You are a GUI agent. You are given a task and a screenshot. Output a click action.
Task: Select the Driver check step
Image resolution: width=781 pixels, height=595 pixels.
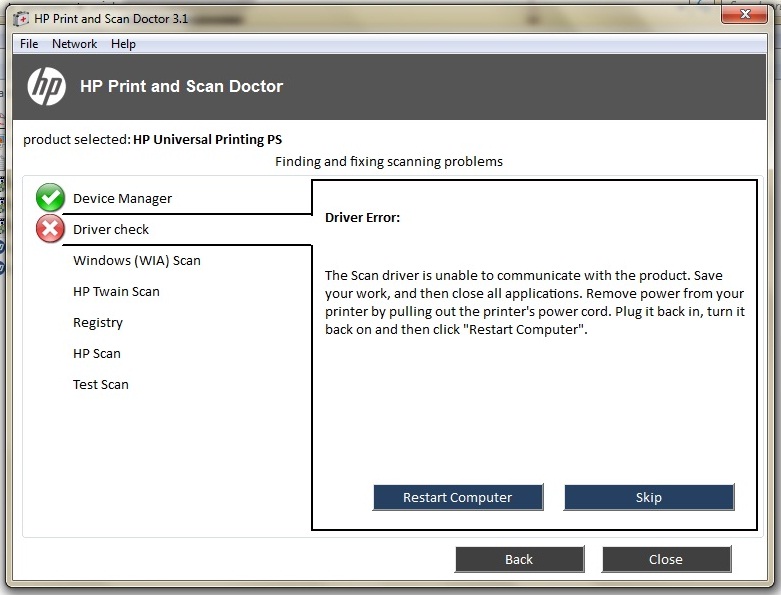[x=111, y=230]
